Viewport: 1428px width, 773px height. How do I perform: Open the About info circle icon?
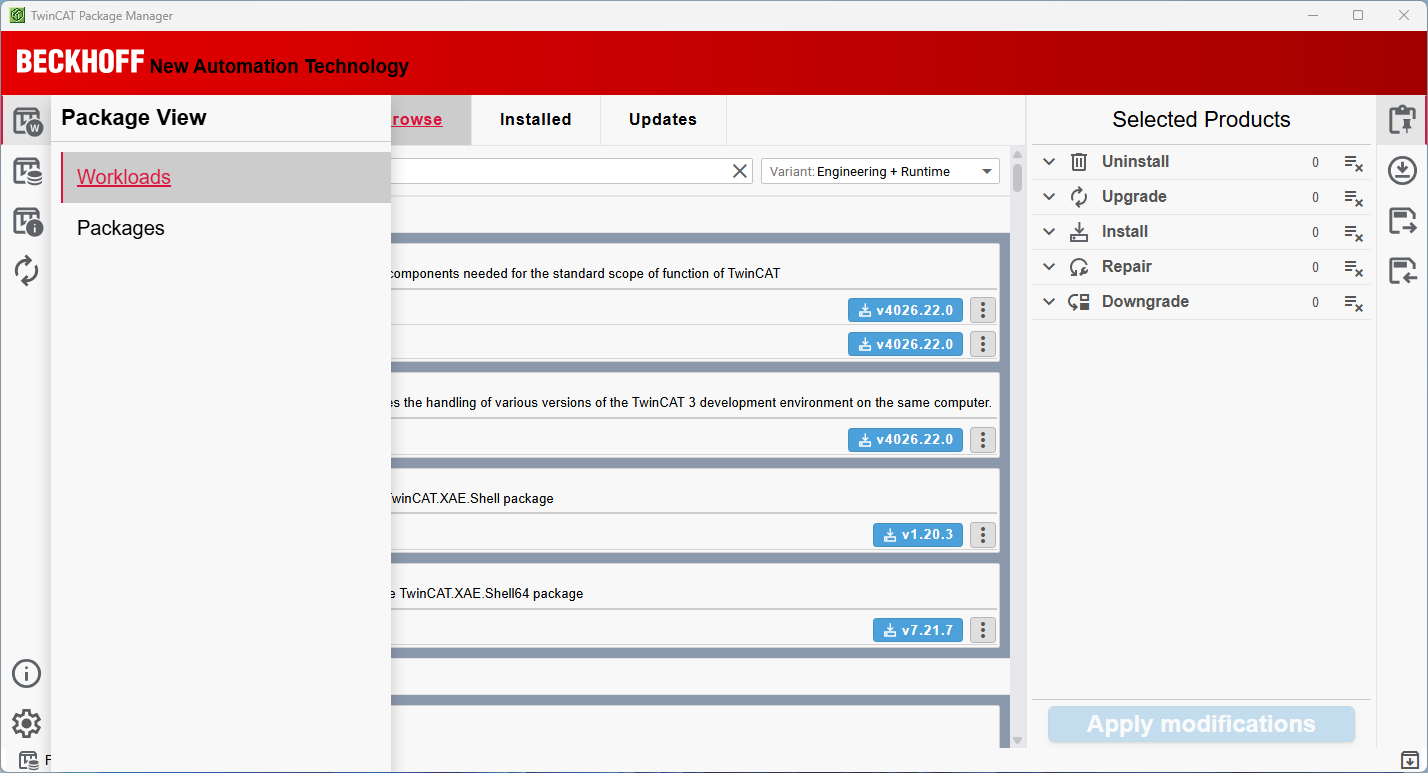(x=26, y=673)
